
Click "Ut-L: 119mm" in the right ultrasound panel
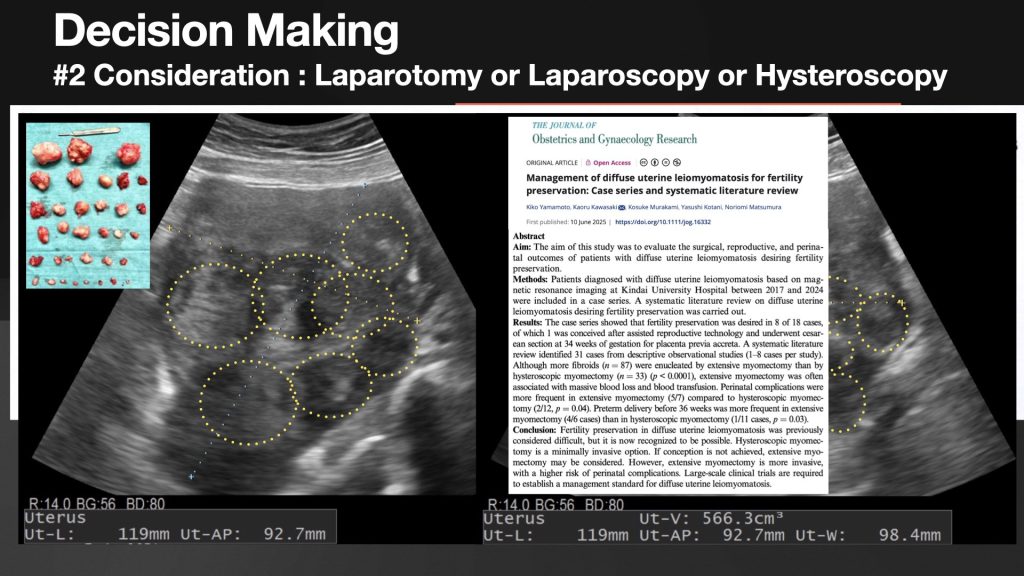pos(556,536)
